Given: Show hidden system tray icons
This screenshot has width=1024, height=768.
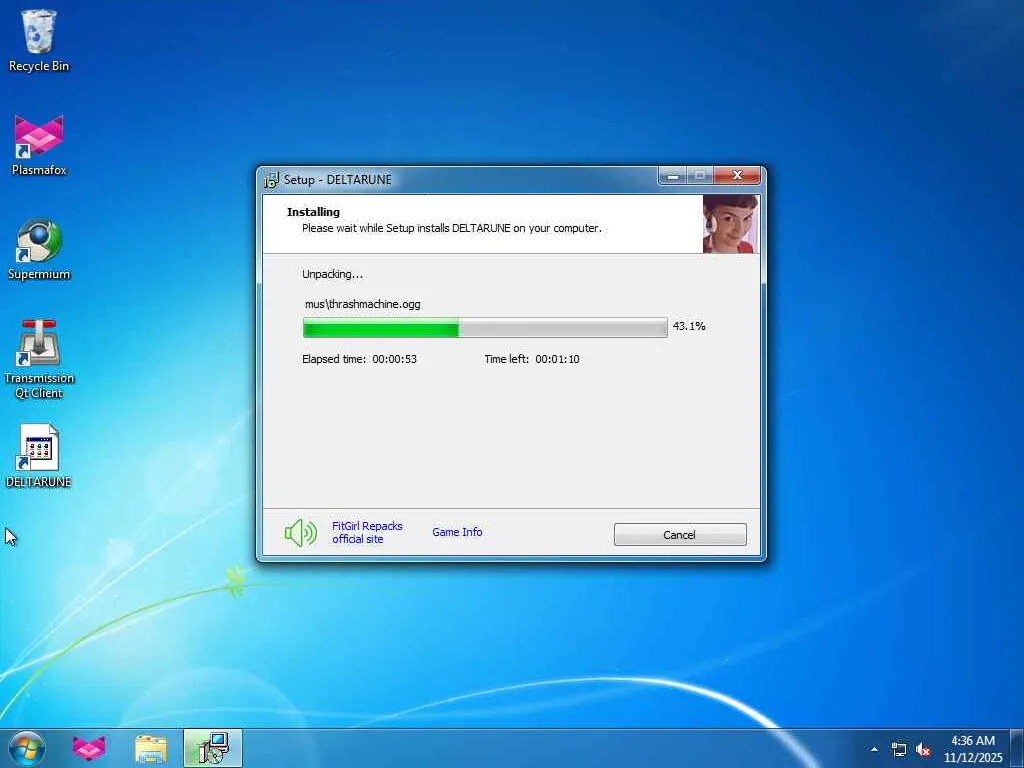Looking at the screenshot, I should point(874,749).
